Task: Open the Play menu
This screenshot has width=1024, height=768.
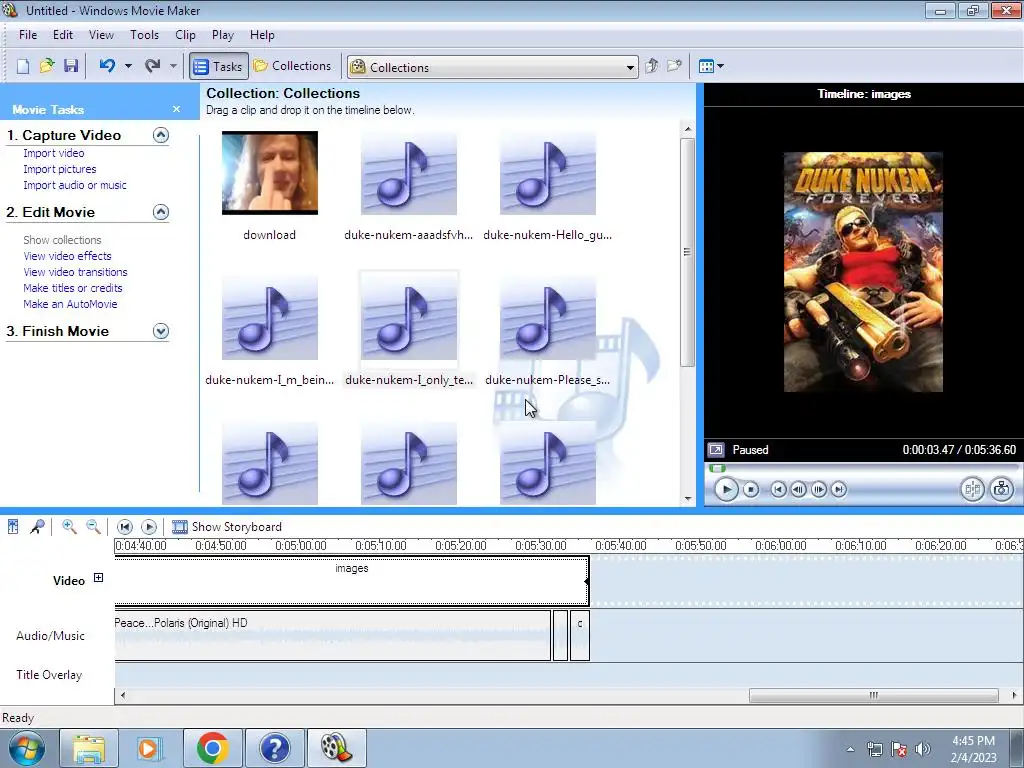Action: [223, 35]
